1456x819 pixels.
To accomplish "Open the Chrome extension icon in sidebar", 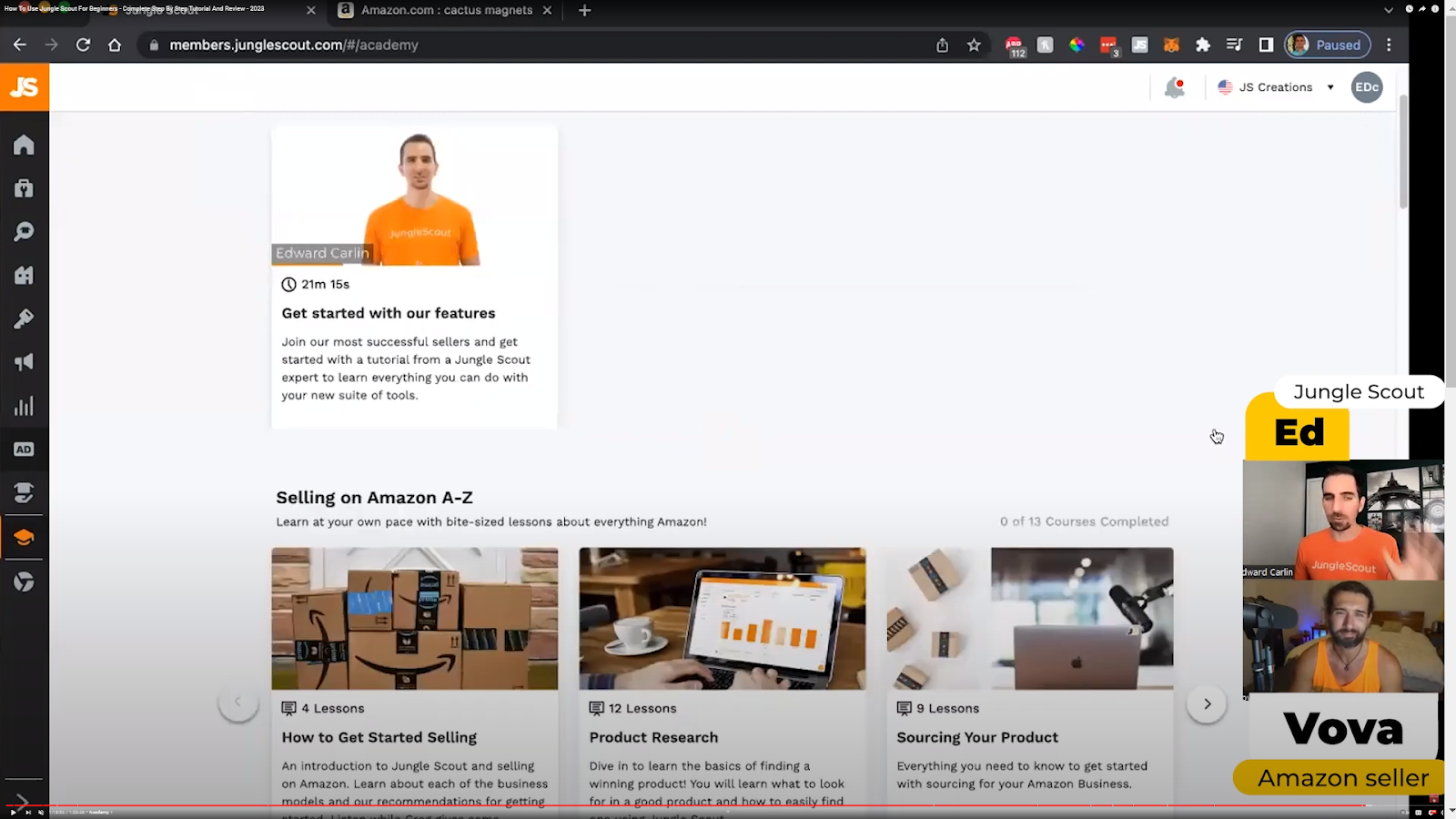I will (x=24, y=581).
